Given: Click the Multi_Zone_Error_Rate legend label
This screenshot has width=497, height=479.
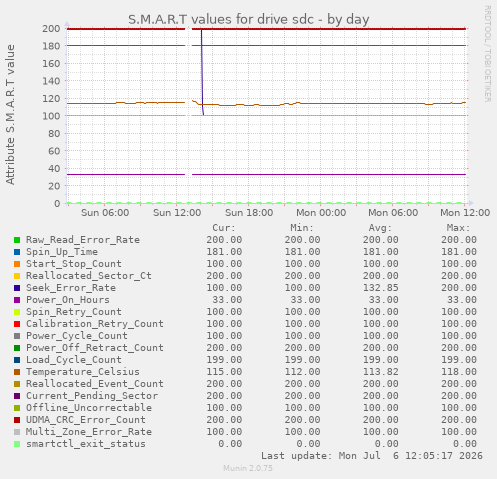Looking at the screenshot, I should tap(89, 432).
